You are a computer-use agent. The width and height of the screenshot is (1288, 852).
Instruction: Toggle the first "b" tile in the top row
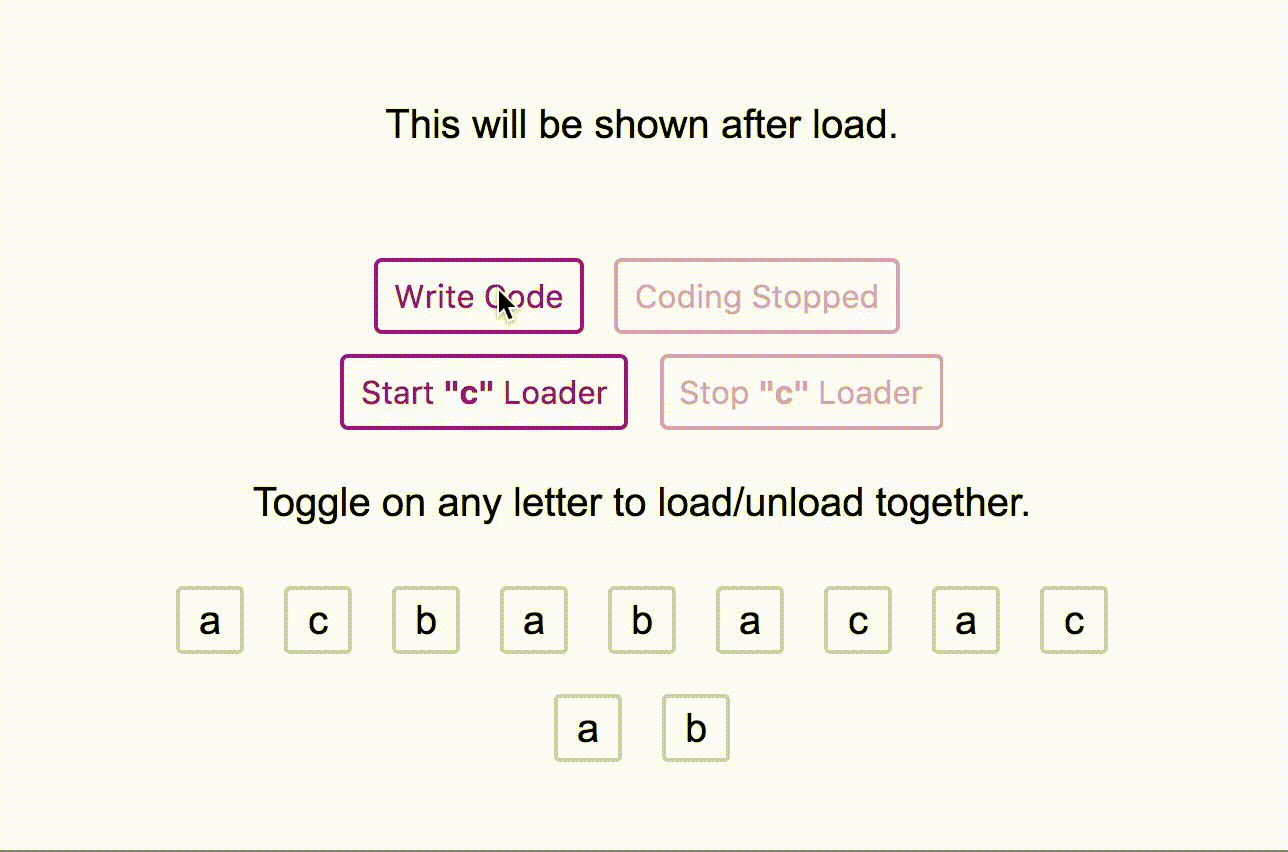tap(425, 620)
